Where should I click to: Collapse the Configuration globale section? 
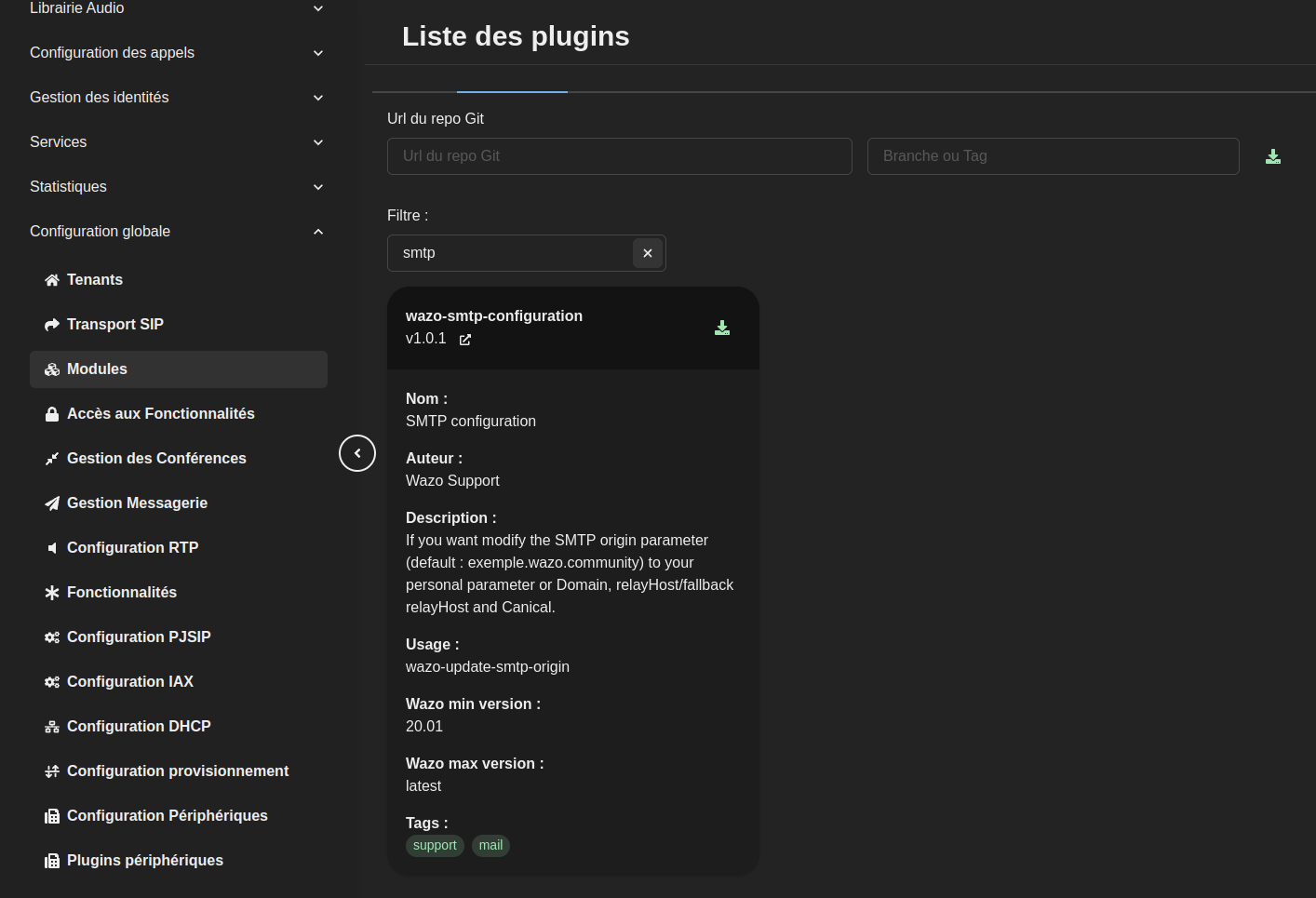pos(318,232)
